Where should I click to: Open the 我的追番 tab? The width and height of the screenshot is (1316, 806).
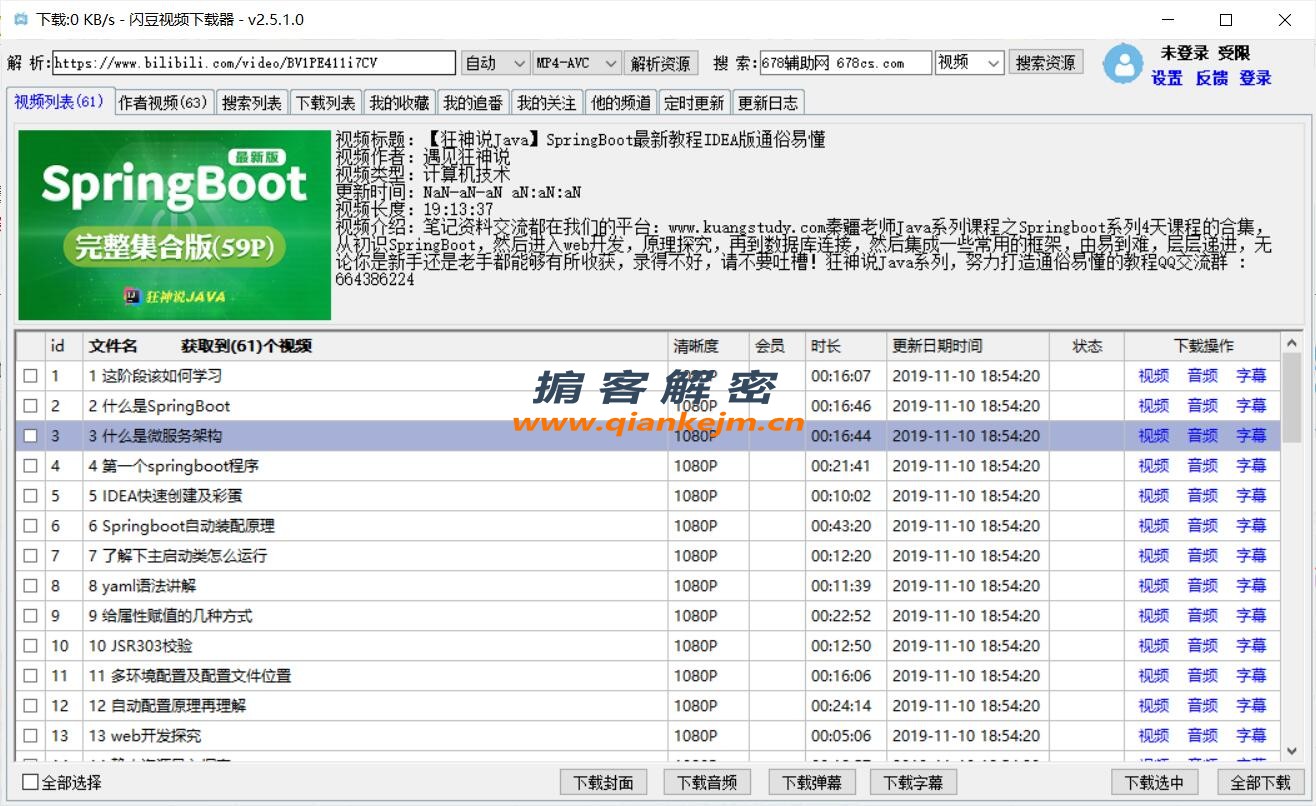(473, 102)
